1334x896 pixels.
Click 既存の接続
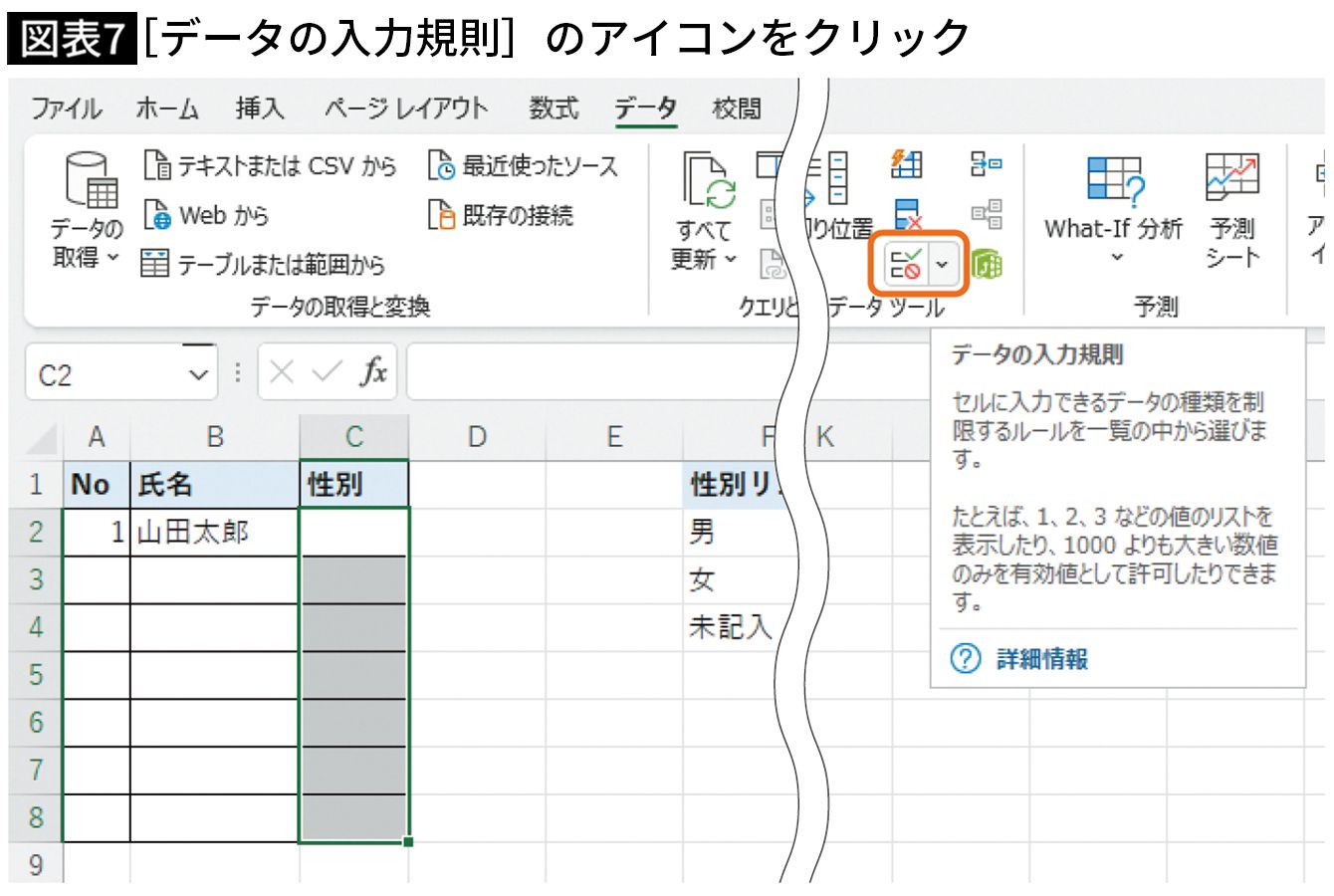(501, 215)
